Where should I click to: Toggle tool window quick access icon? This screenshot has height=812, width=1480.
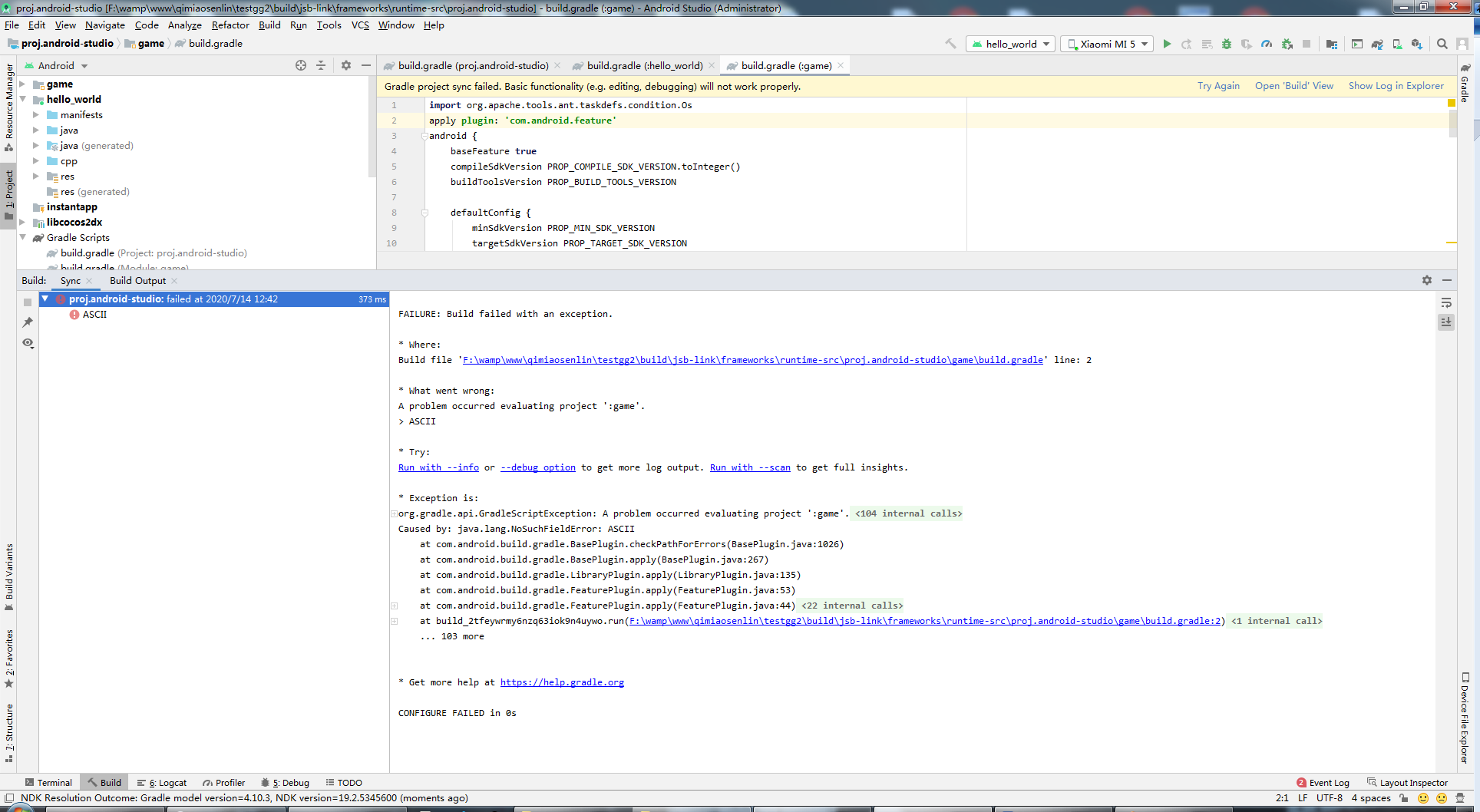coord(9,798)
